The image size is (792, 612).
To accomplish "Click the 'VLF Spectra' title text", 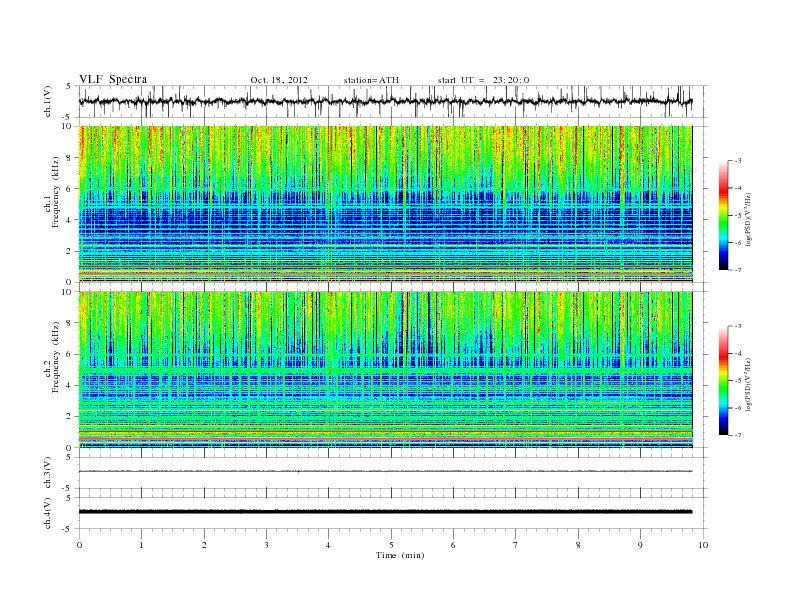I will tap(113, 79).
